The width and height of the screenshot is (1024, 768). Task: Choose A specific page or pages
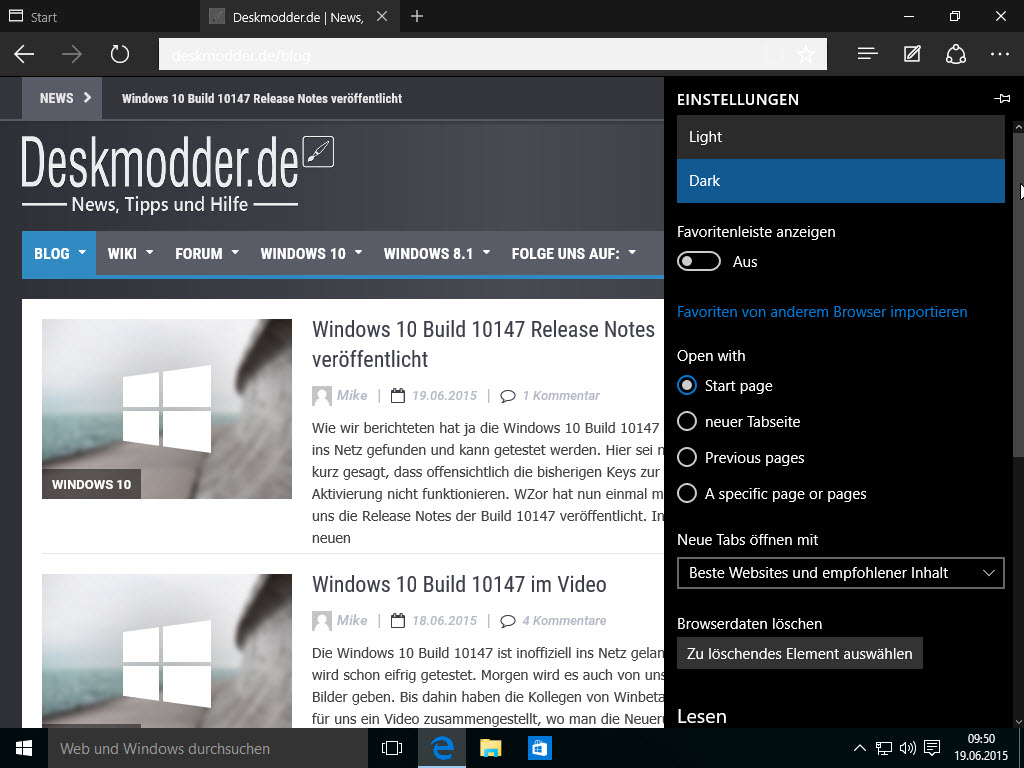687,493
